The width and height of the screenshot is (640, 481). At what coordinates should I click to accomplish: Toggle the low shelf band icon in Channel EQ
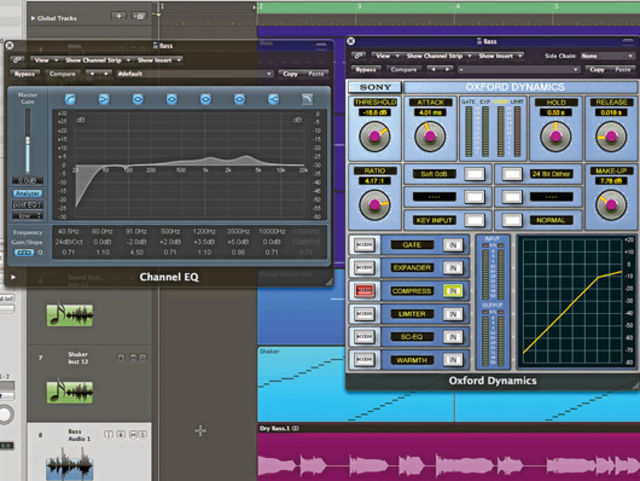tap(104, 99)
